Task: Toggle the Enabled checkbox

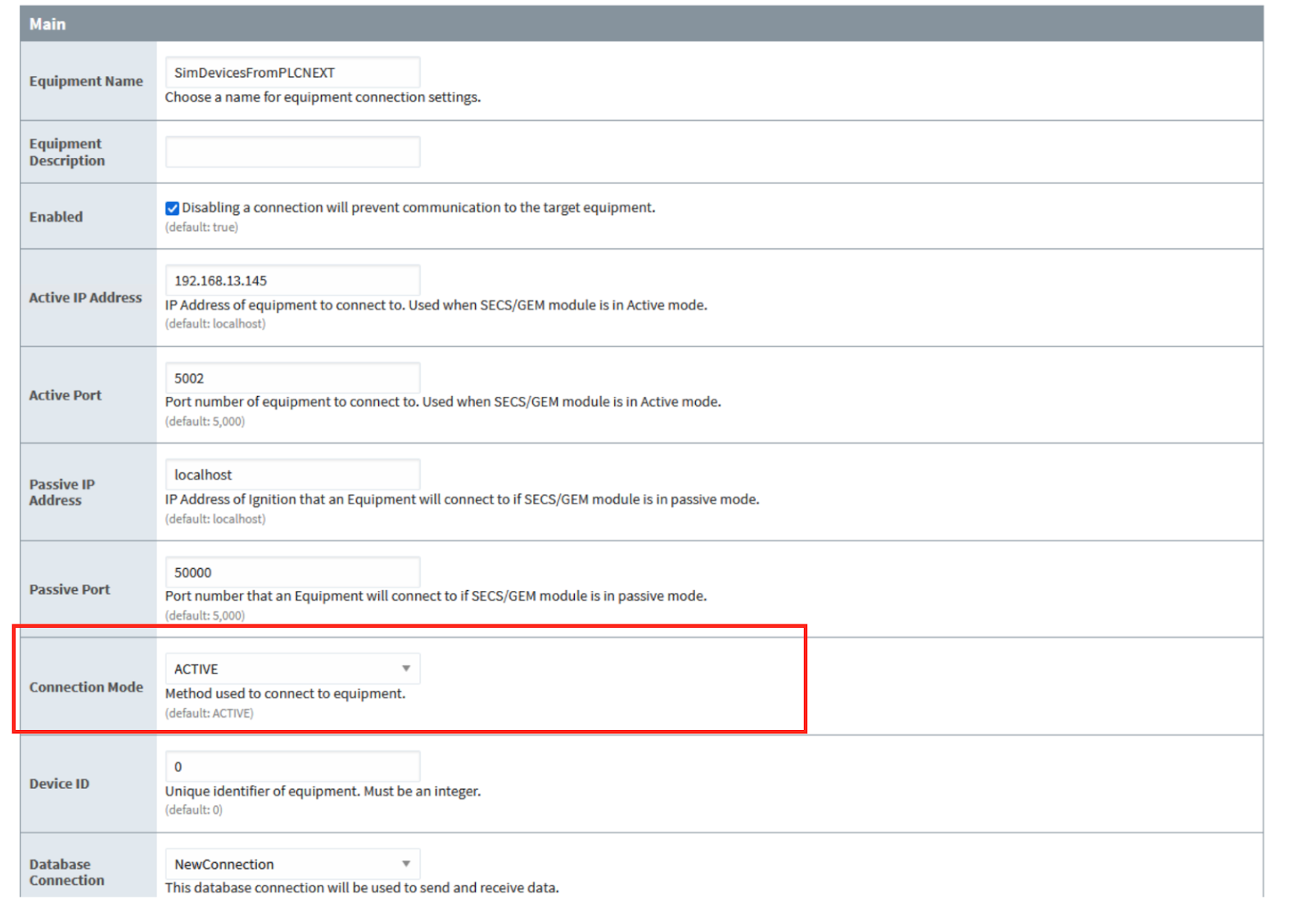Action: (172, 208)
